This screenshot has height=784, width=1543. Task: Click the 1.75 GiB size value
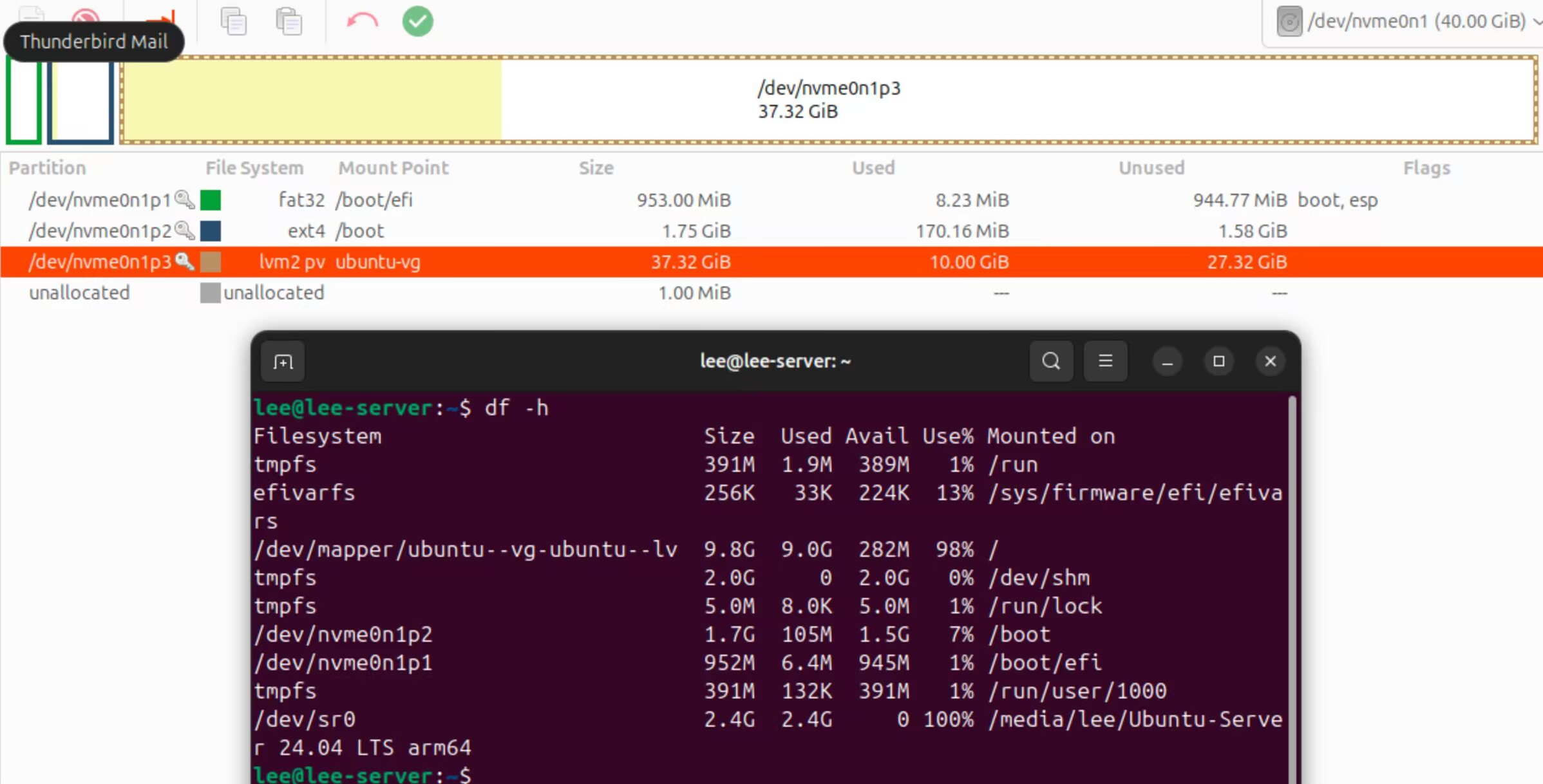[697, 231]
